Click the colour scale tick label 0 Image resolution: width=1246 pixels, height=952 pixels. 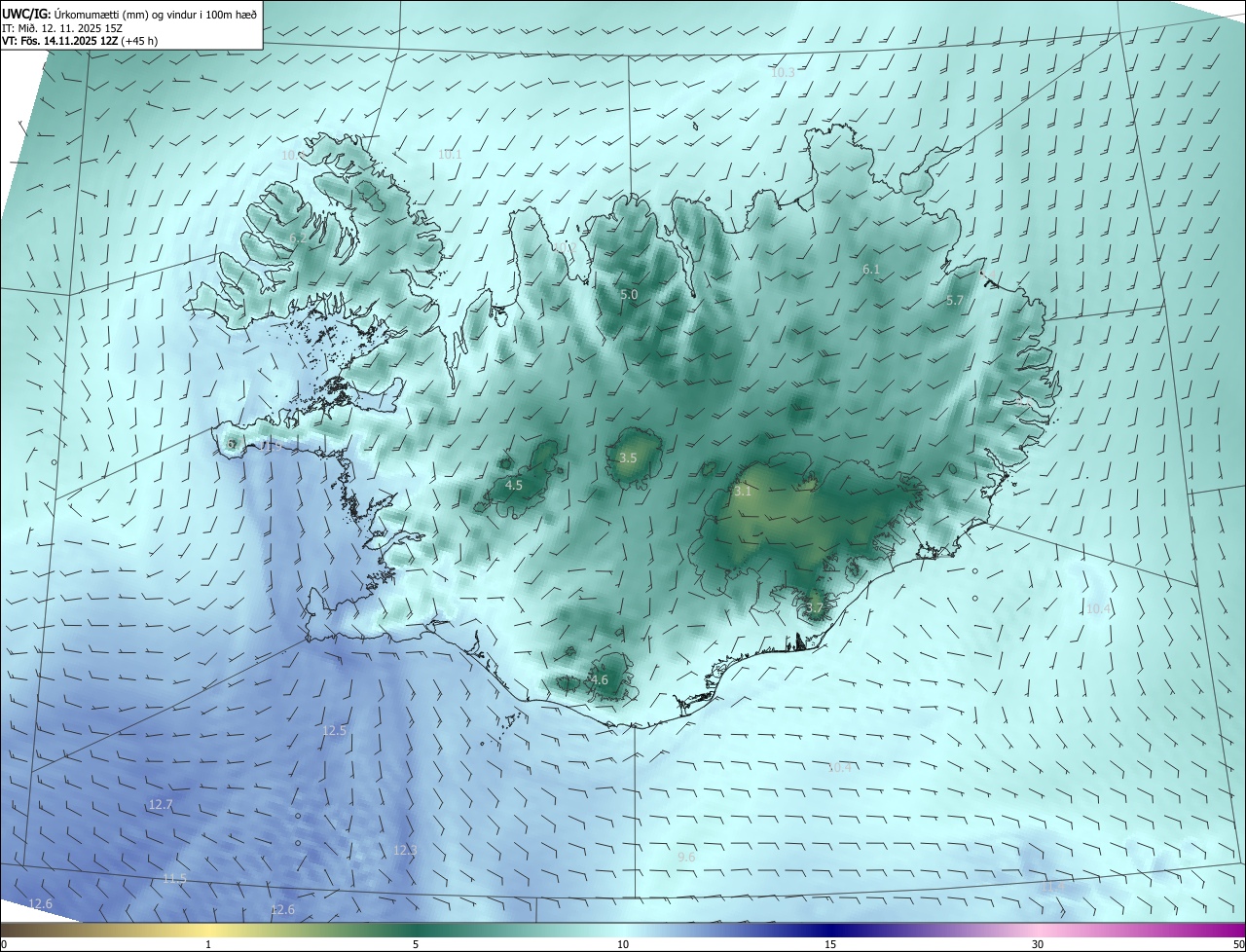coord(4,944)
